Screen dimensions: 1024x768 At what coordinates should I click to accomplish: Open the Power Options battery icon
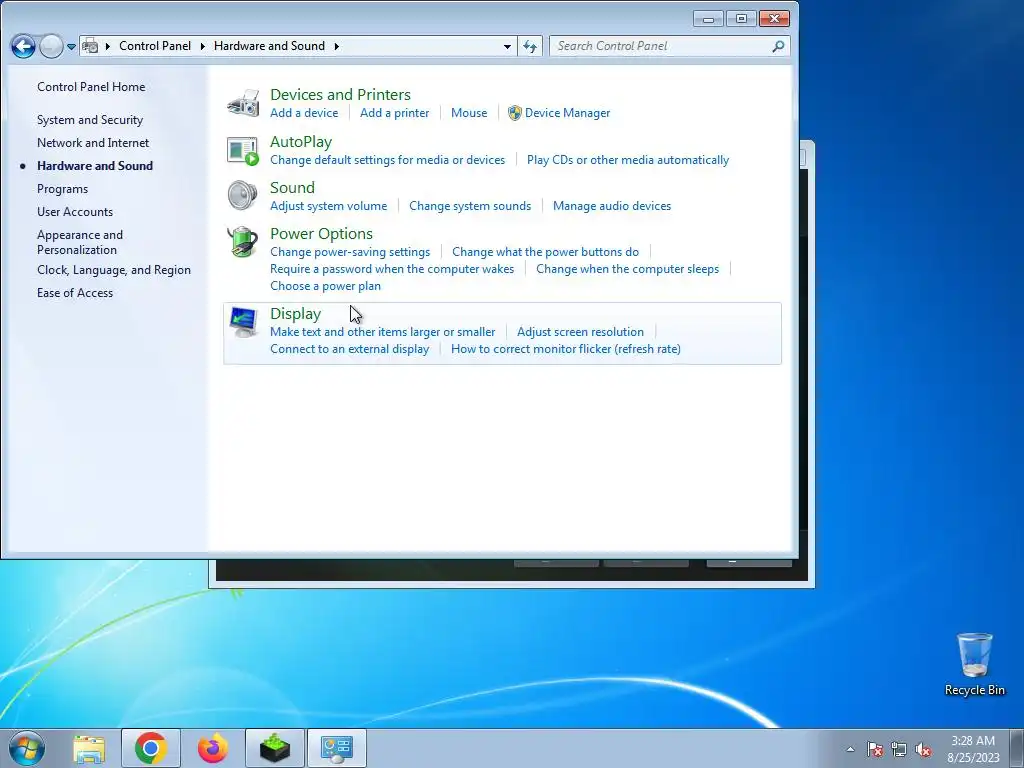(x=243, y=242)
